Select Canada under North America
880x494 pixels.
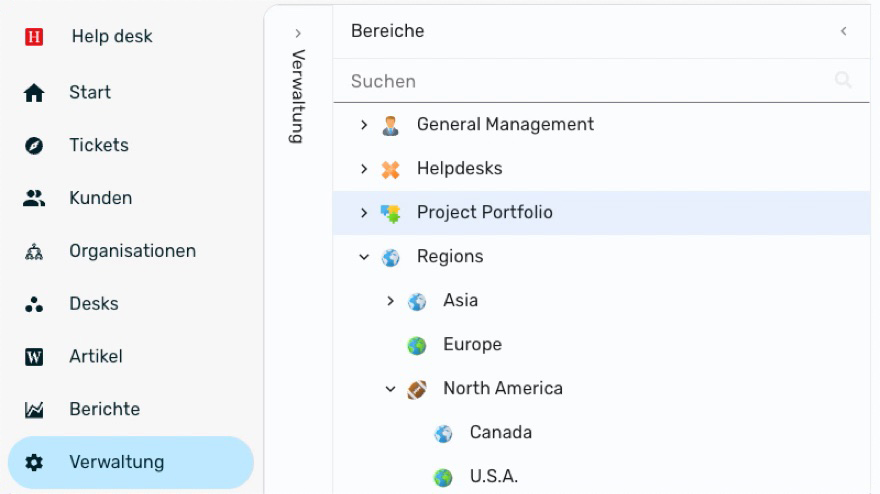(500, 433)
